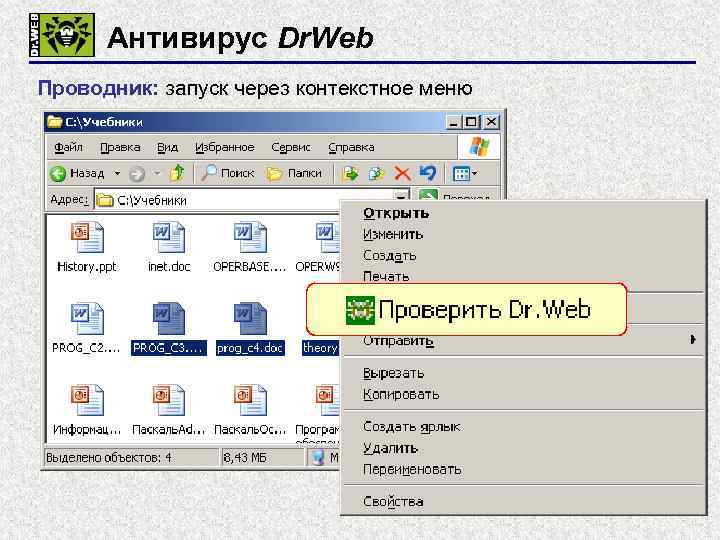Click the green Back arrow icon
This screenshot has height=540, width=720.
click(x=58, y=174)
